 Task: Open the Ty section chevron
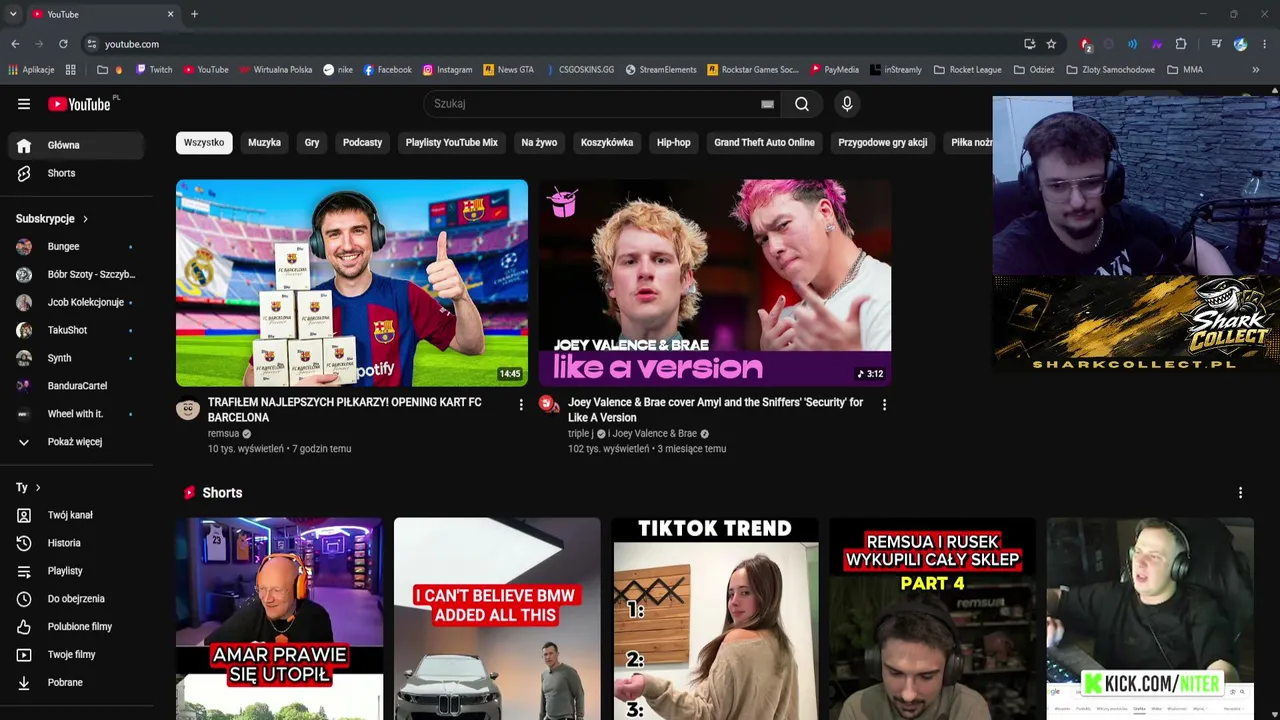pos(38,488)
